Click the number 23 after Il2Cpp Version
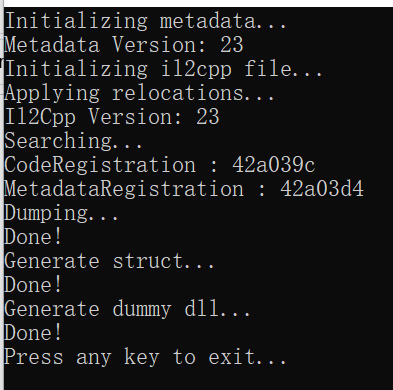 pyautogui.click(x=208, y=117)
